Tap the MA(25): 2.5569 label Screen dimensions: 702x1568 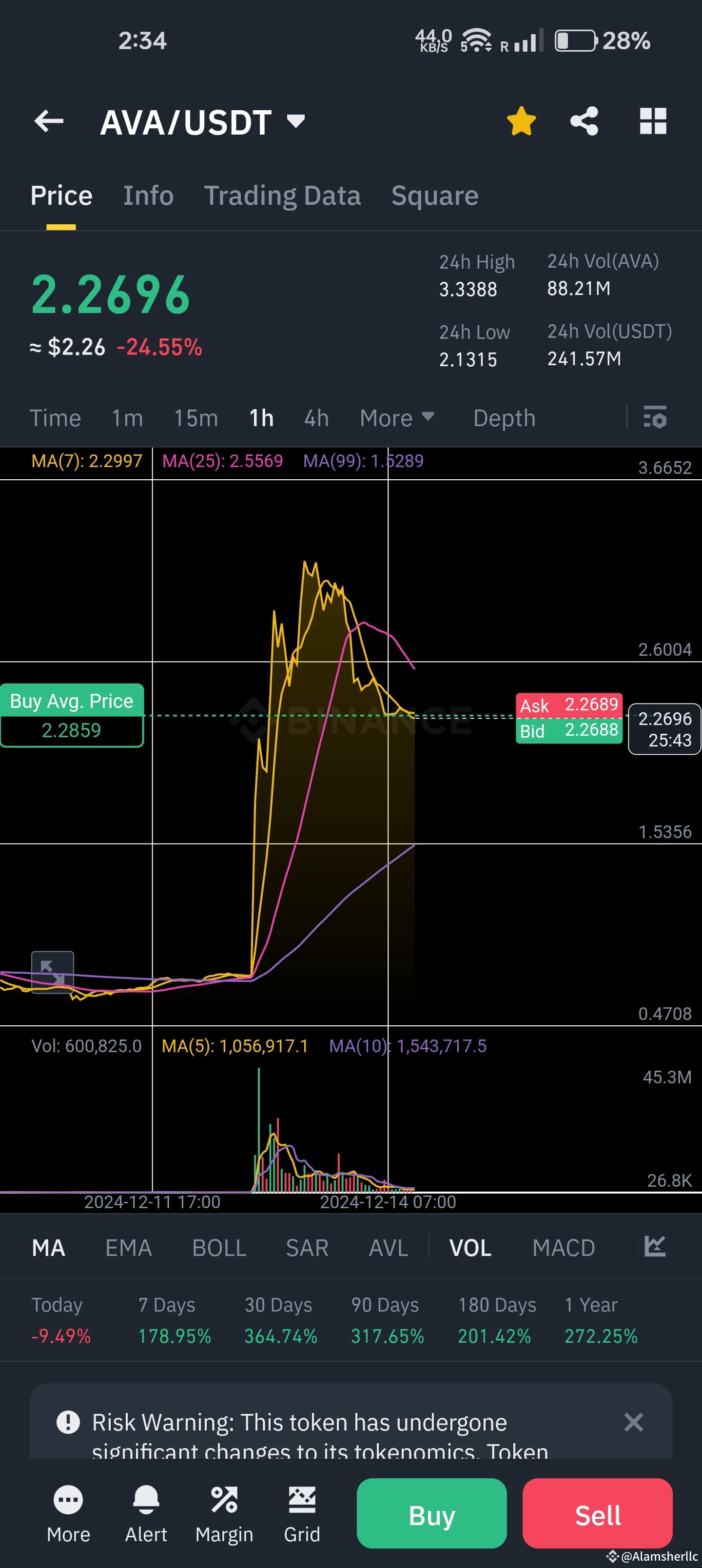[222, 461]
